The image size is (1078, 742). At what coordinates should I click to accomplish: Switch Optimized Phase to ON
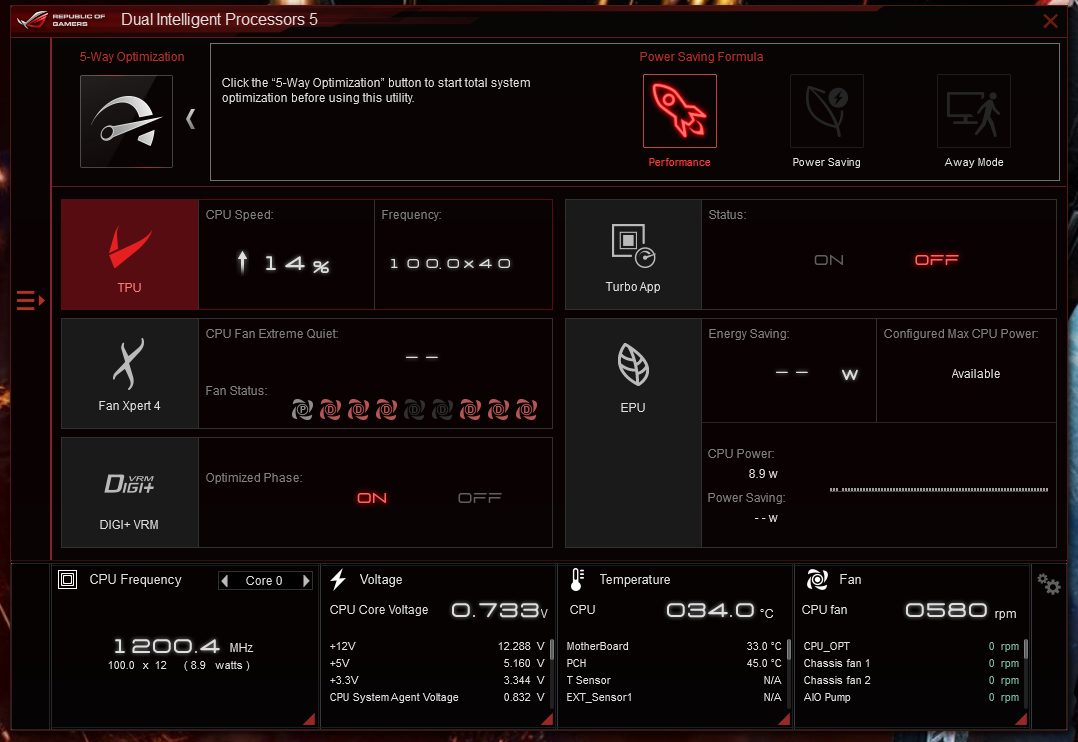(372, 498)
